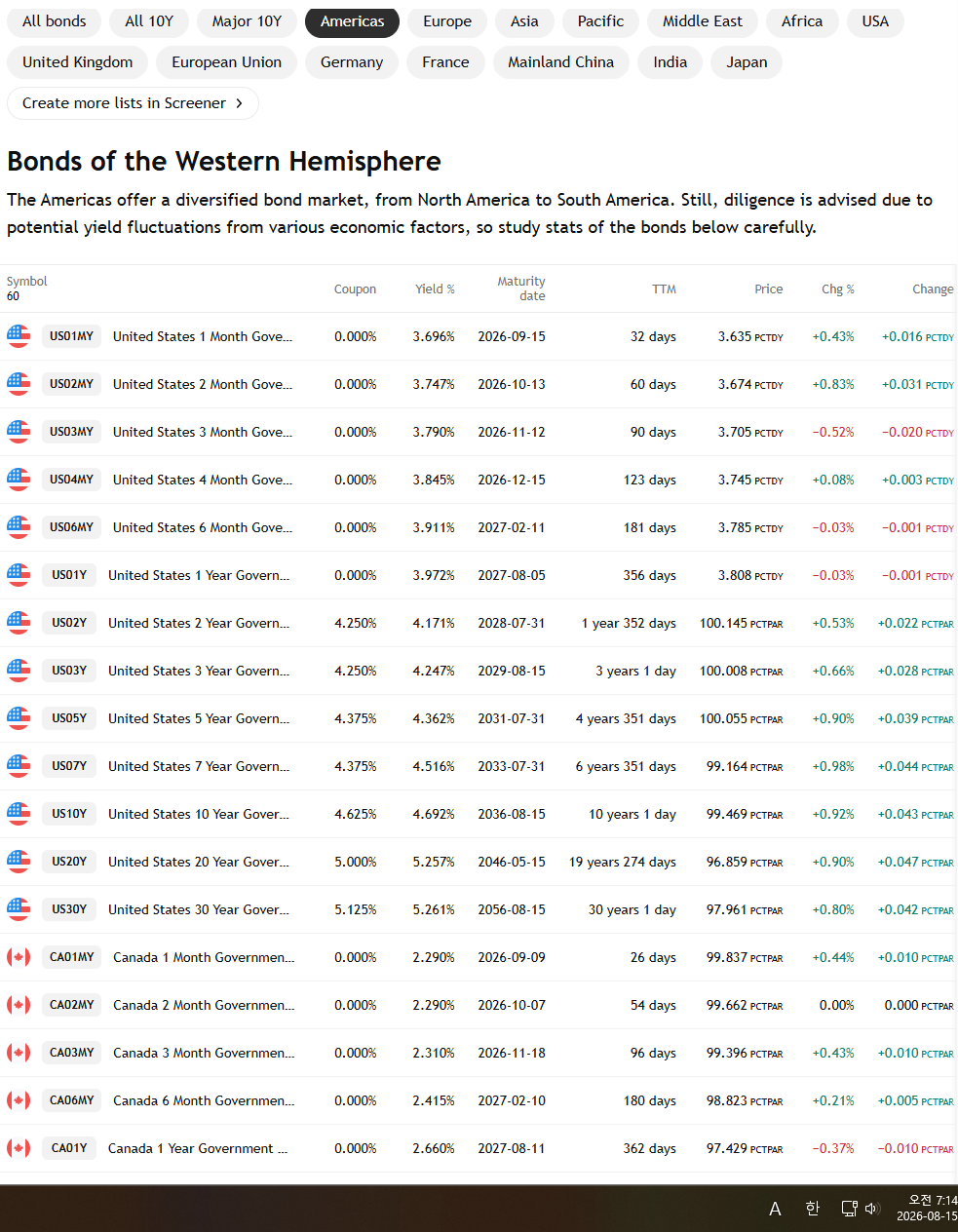
Task: Click the US flag icon for US01MY
Action: (x=19, y=336)
